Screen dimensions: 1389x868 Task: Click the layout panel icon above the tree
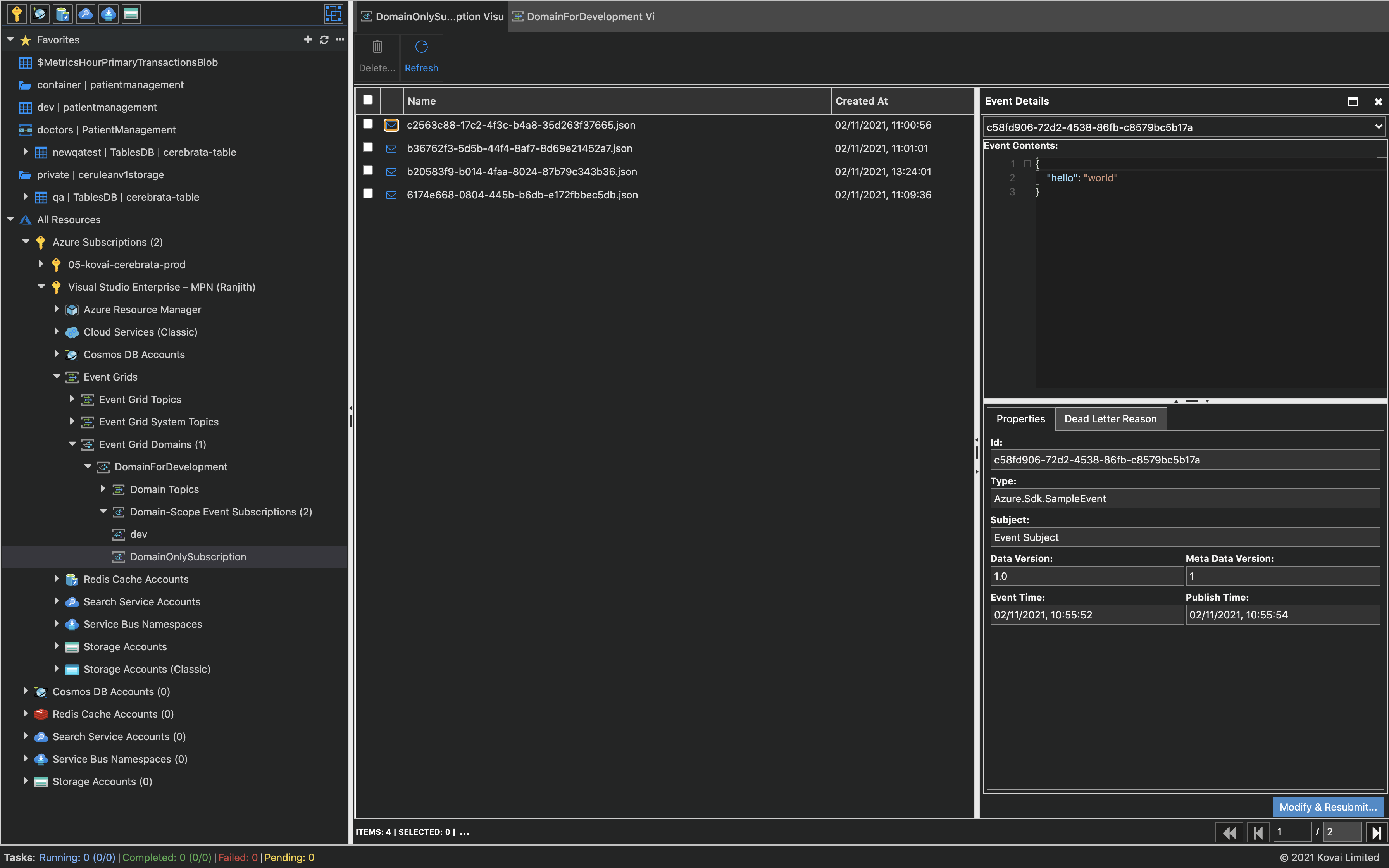tap(333, 14)
